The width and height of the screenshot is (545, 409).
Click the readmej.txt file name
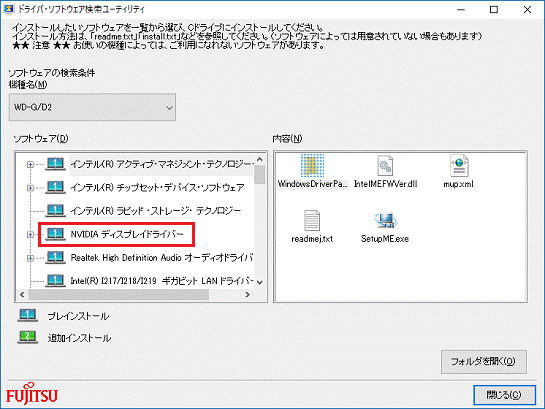312,239
